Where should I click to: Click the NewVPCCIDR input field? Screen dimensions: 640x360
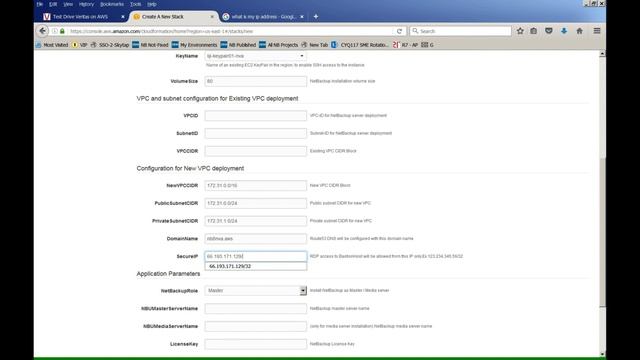click(256, 185)
